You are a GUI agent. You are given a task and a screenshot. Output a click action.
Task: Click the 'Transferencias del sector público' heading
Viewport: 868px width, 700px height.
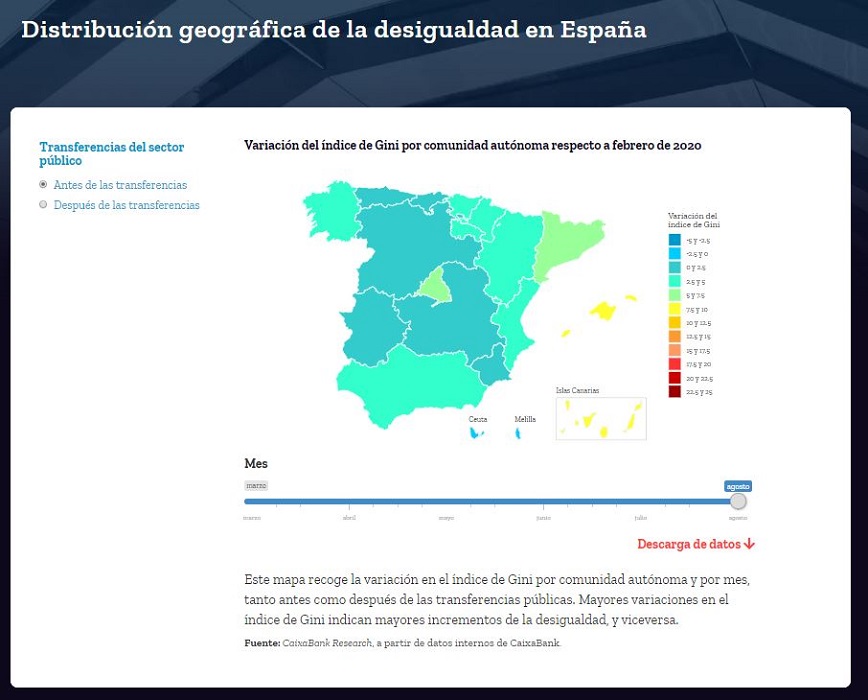111,154
